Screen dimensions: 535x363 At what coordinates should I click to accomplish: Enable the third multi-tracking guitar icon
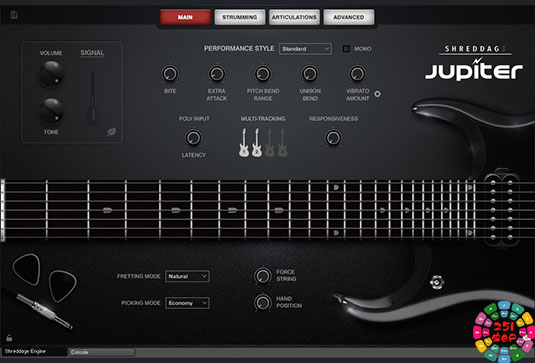(270, 143)
